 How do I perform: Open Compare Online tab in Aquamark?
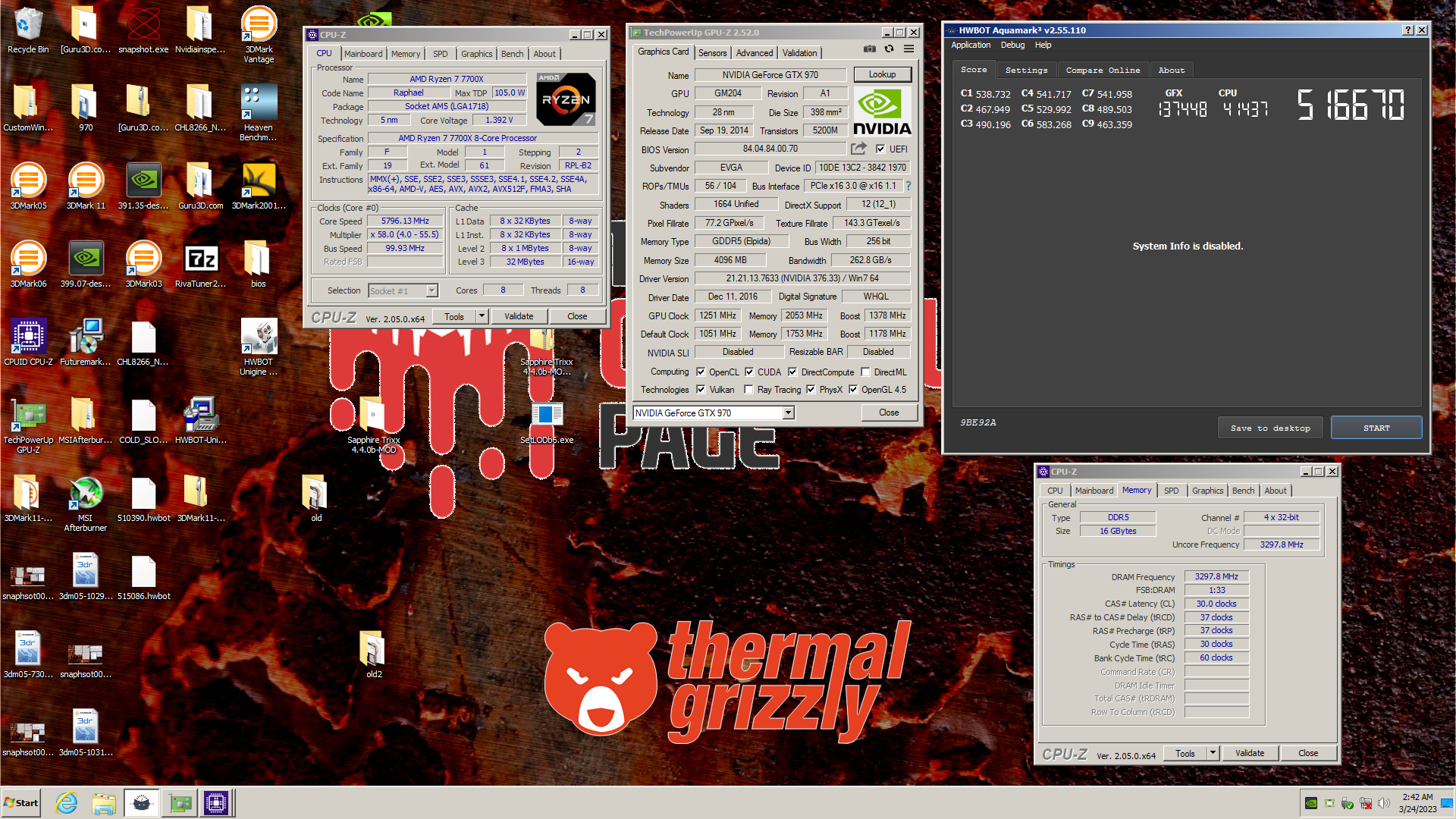1103,70
